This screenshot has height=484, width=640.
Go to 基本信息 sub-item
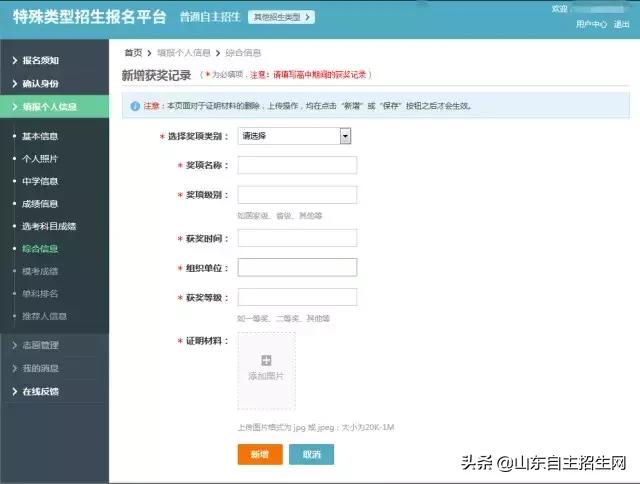tap(40, 136)
